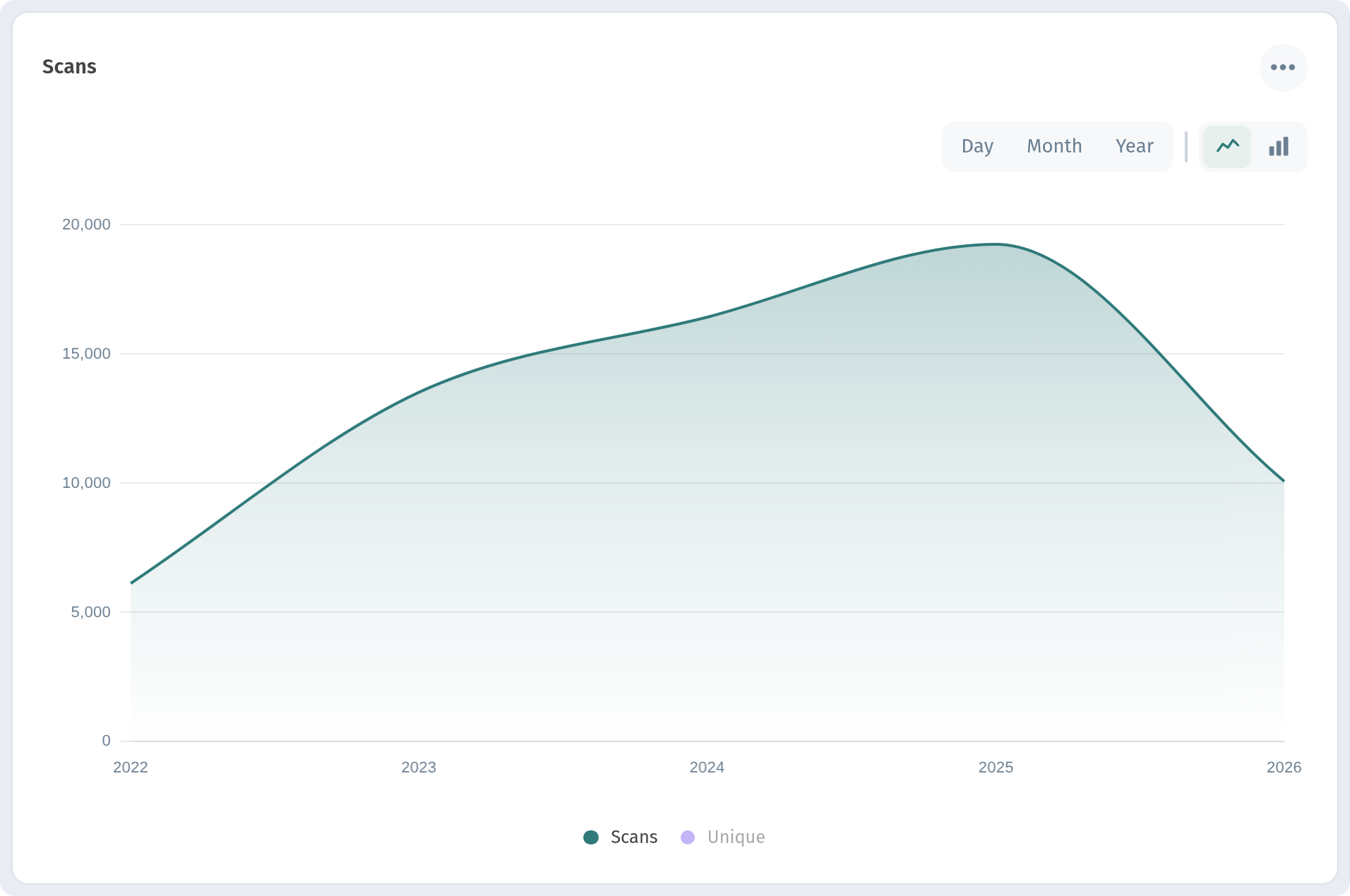Click the 5,000 y-axis label
The image size is (1350, 896).
point(90,612)
